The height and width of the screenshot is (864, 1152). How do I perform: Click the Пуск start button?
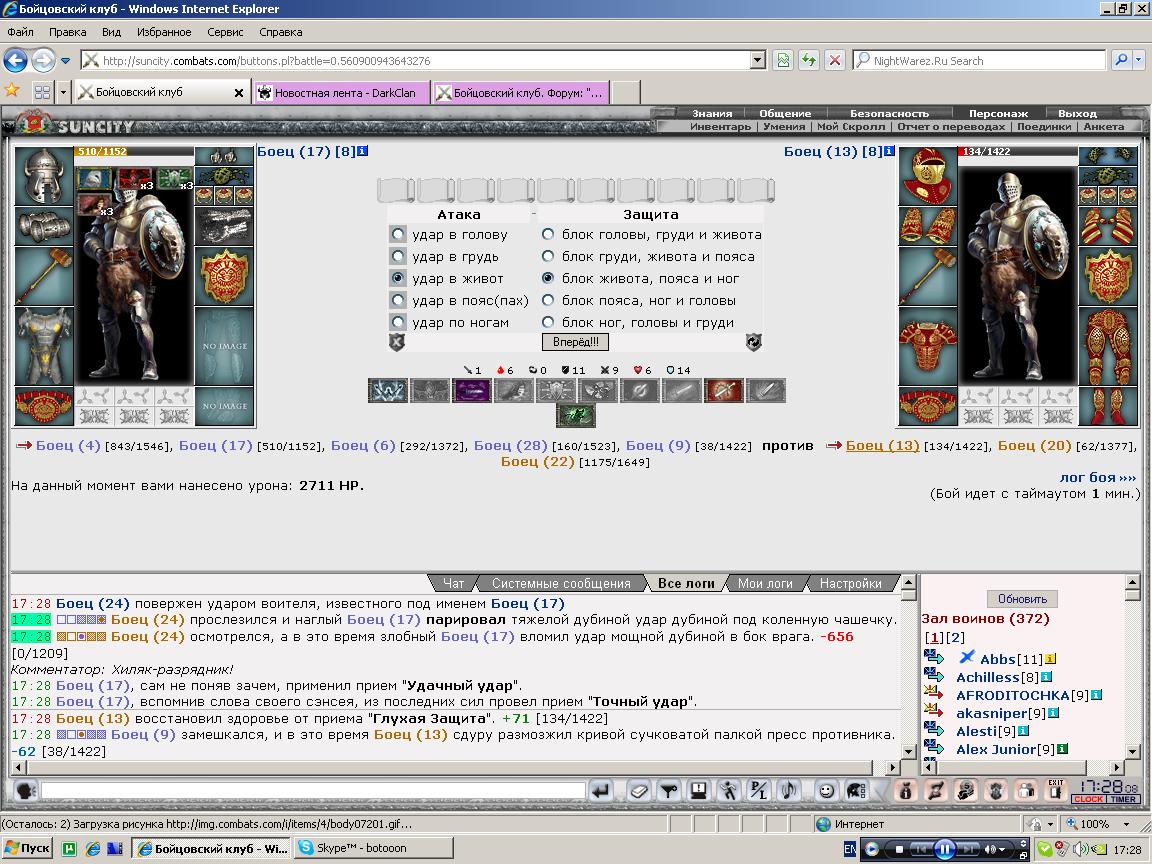click(x=28, y=848)
